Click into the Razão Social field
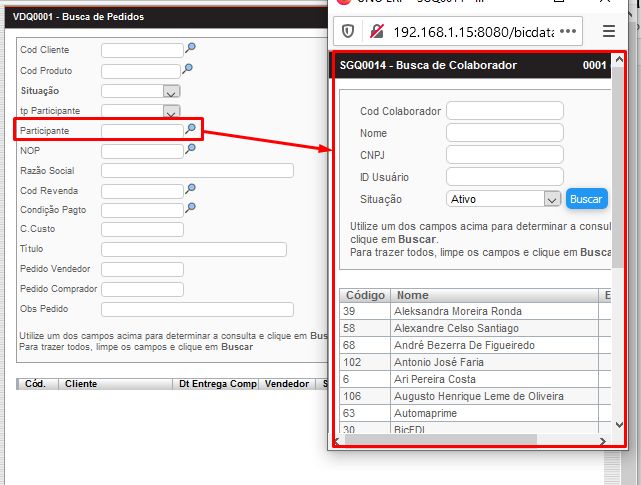Viewport: 641px width, 485px height. [x=197, y=170]
